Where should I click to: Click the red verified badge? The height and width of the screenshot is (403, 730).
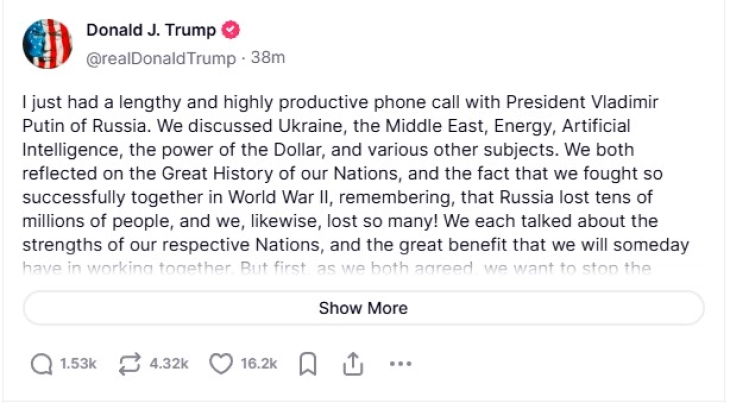click(x=230, y=31)
